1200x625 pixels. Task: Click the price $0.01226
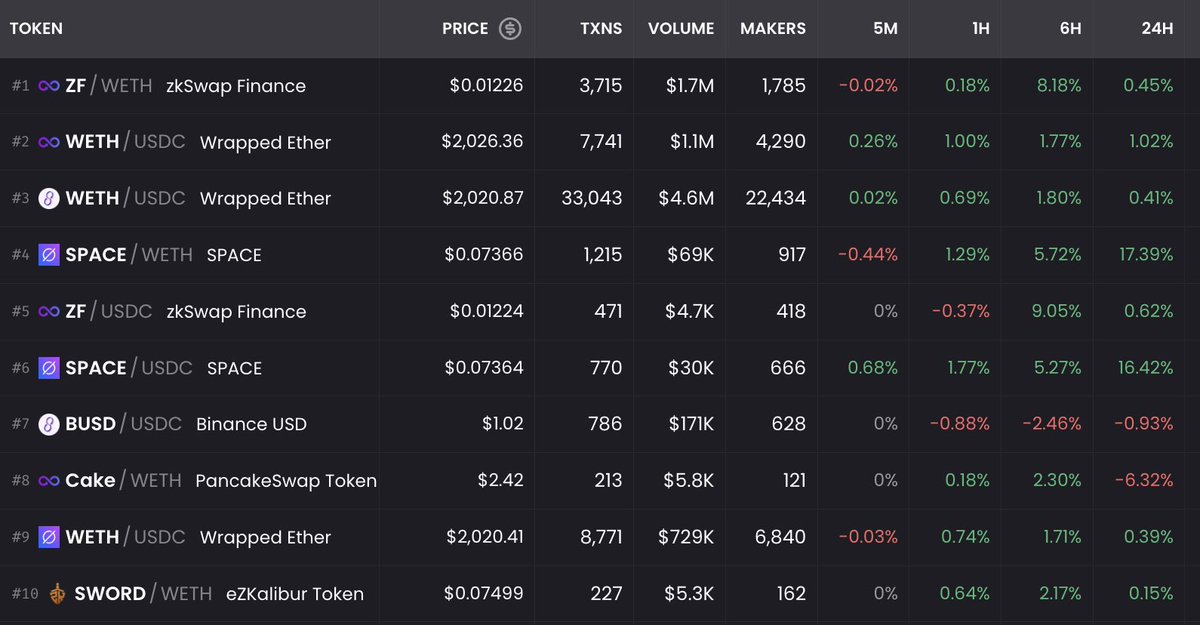pyautogui.click(x=486, y=86)
